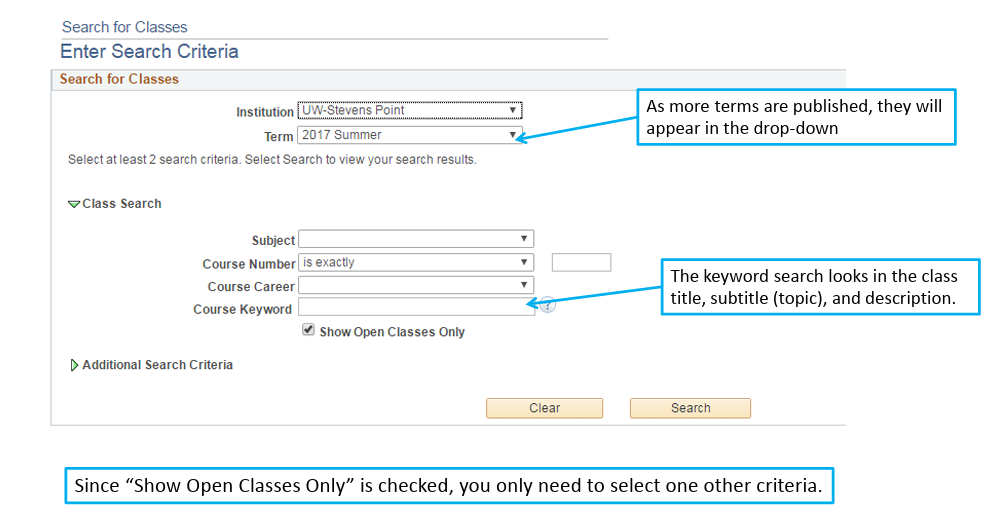Open the Term dropdown showing 2017 Summer
The width and height of the screenshot is (995, 525).
pyautogui.click(x=409, y=135)
